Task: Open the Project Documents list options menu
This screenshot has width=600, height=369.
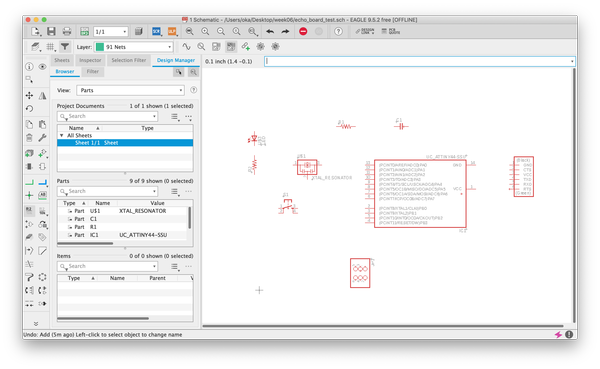Action: click(x=175, y=116)
